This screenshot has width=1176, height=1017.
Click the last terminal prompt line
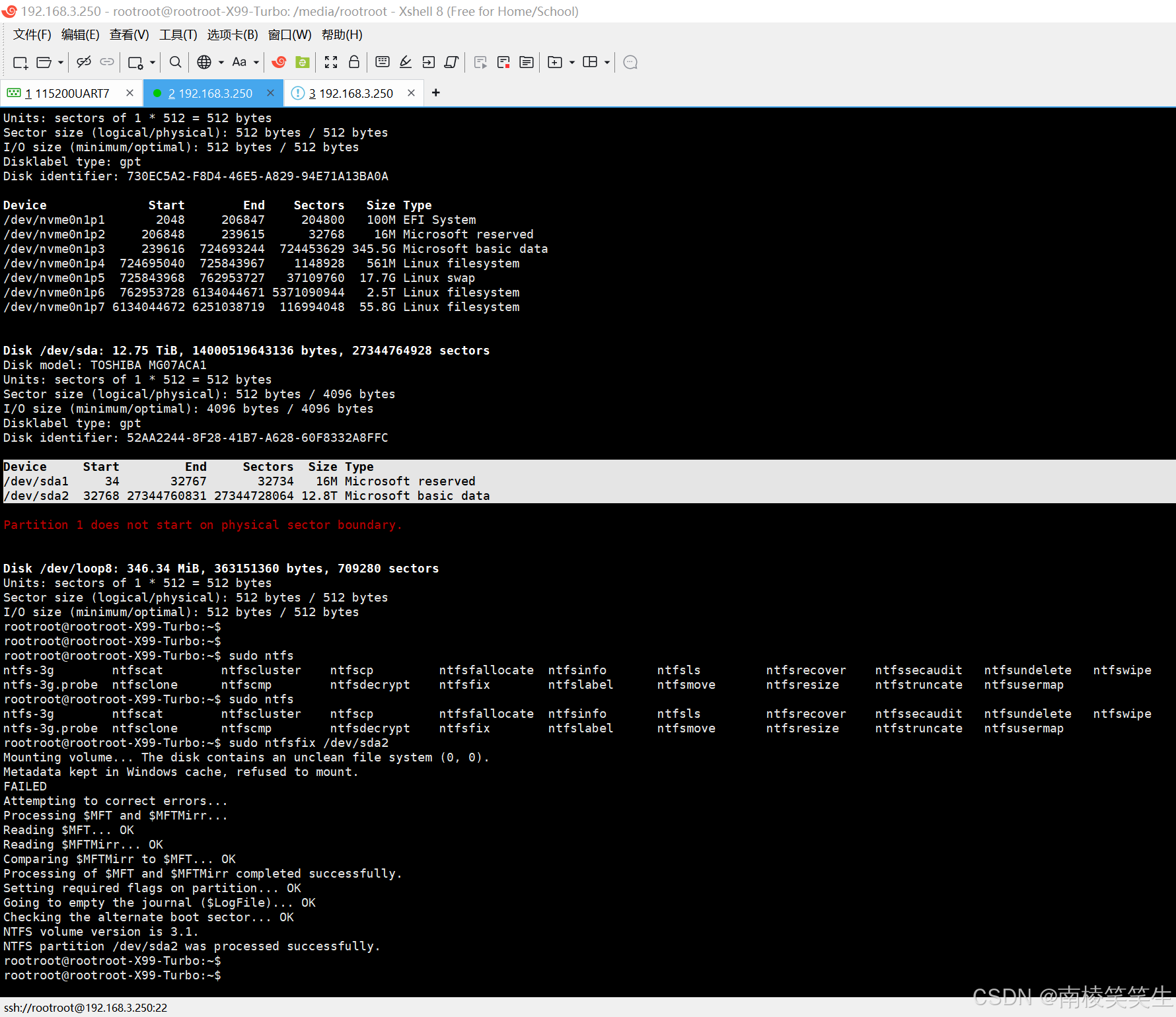click(112, 975)
